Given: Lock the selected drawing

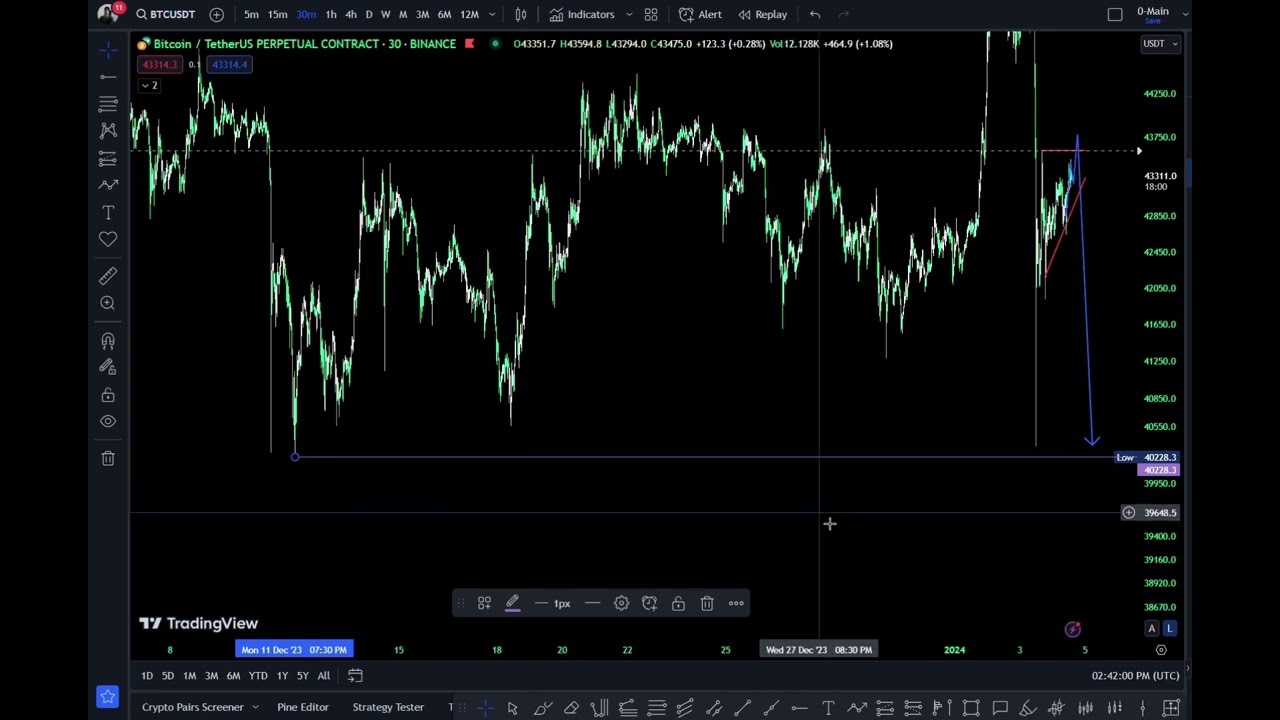Looking at the screenshot, I should pyautogui.click(x=678, y=603).
